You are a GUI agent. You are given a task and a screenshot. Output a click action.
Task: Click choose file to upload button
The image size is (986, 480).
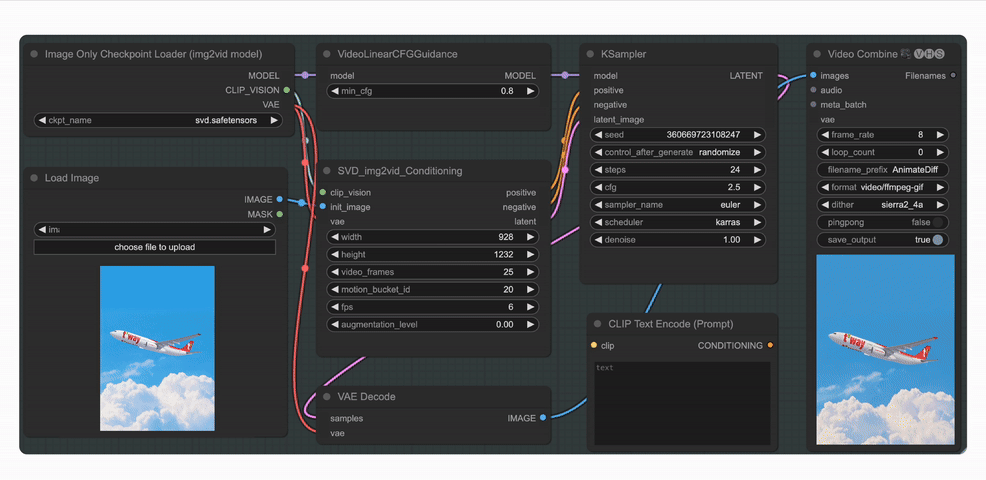pos(155,247)
